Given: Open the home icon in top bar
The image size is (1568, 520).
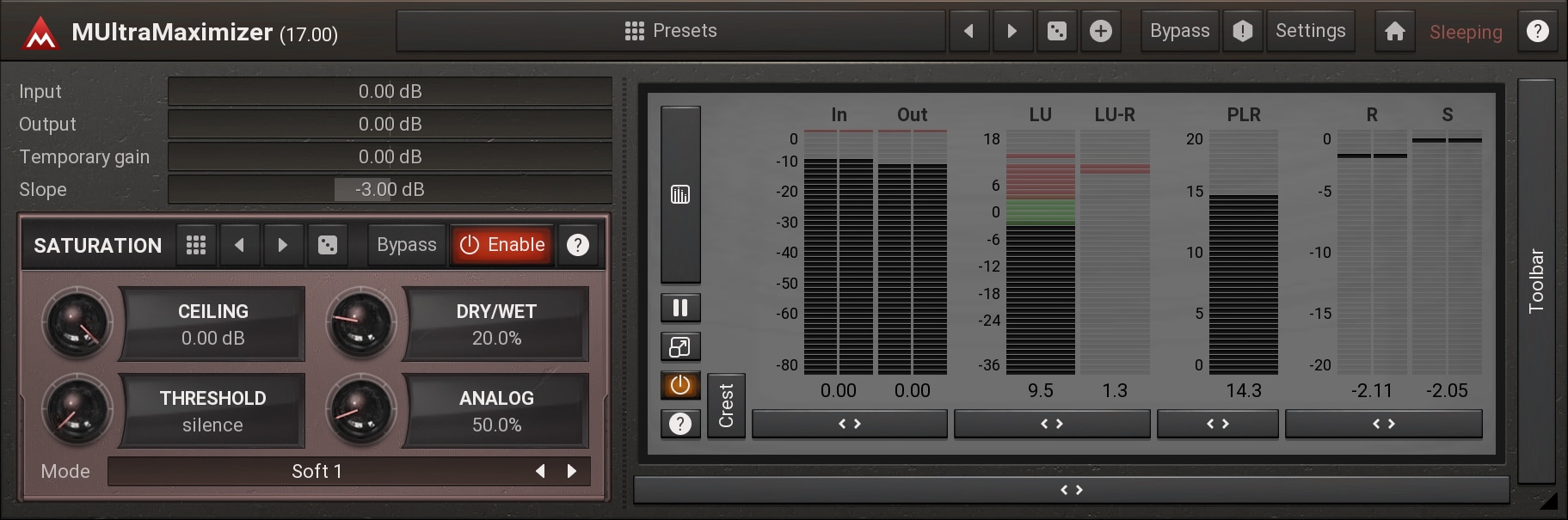Looking at the screenshot, I should pos(1394,32).
